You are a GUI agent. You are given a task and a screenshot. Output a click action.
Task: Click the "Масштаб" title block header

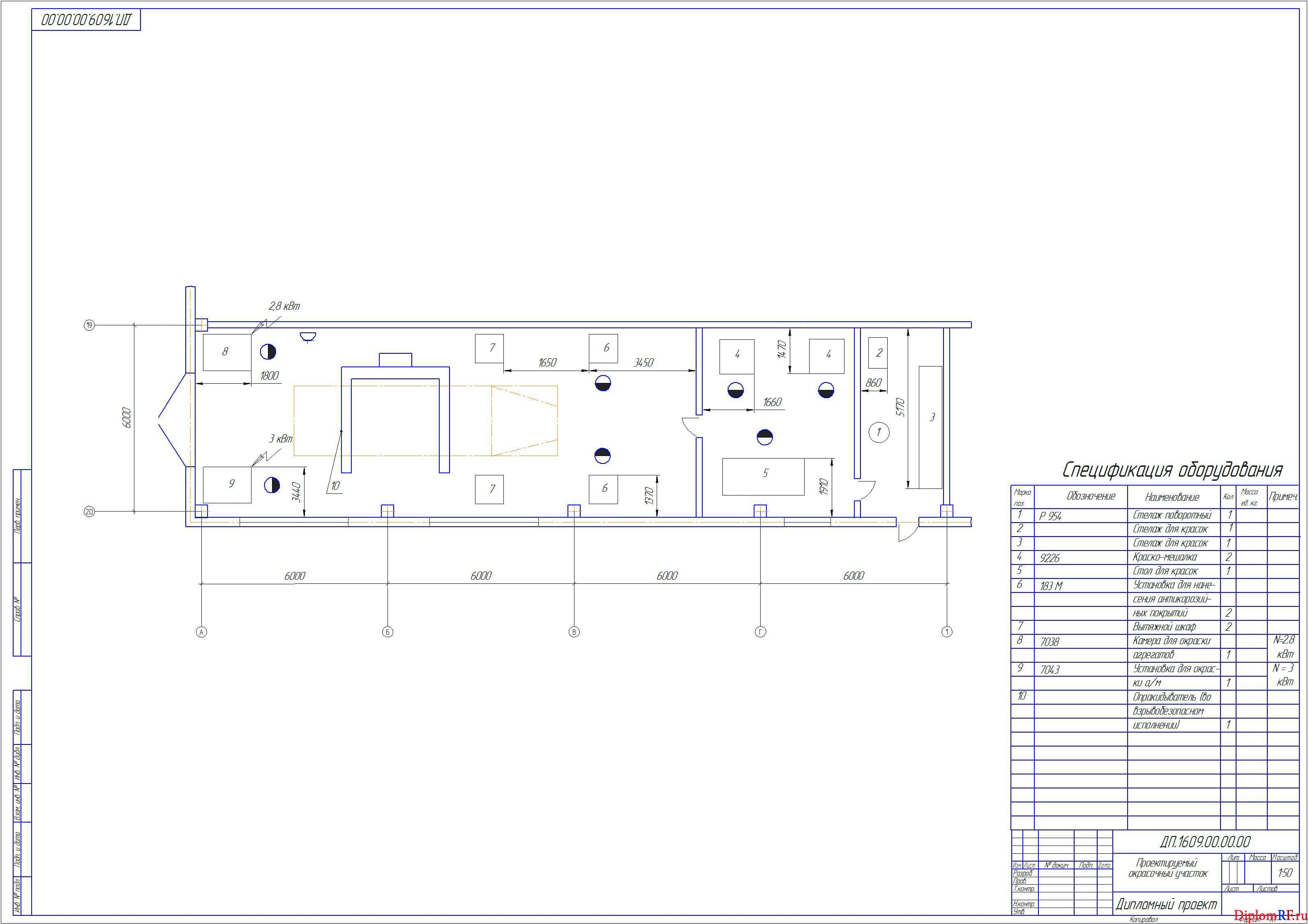tap(1284, 857)
